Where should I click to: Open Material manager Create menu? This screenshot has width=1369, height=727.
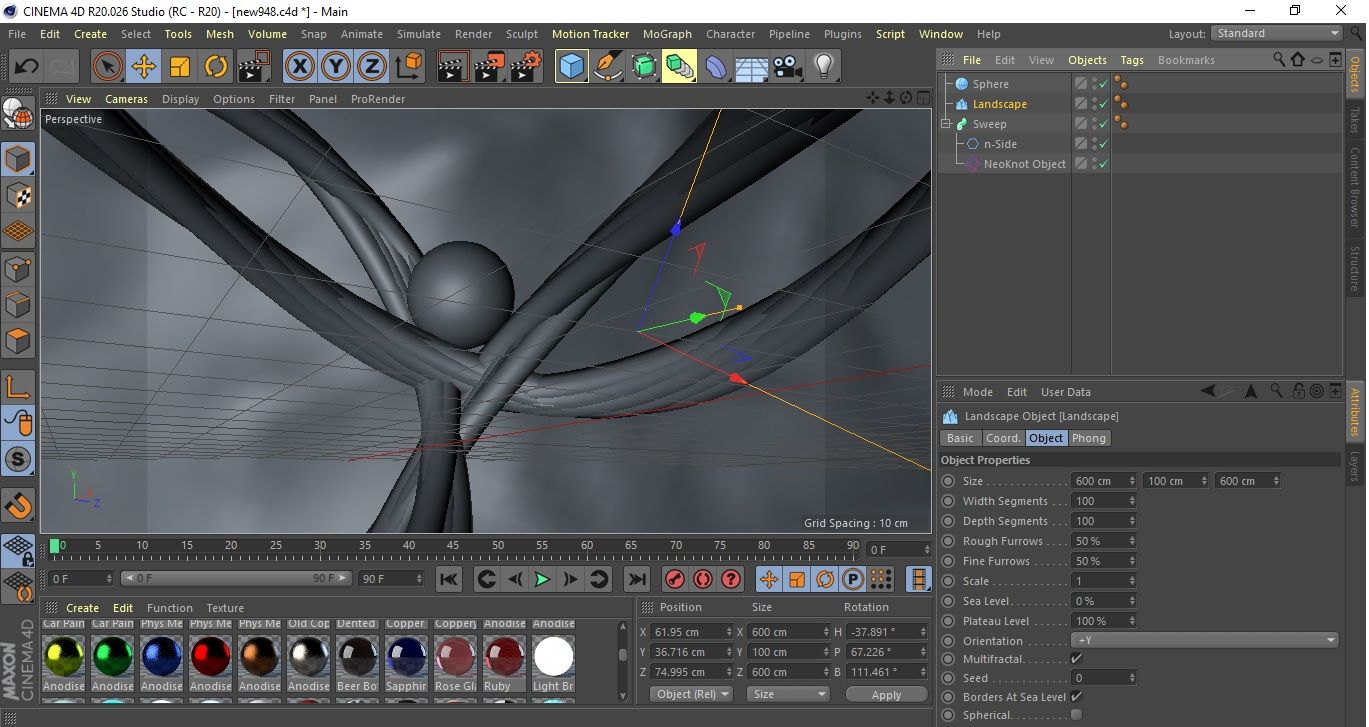82,608
